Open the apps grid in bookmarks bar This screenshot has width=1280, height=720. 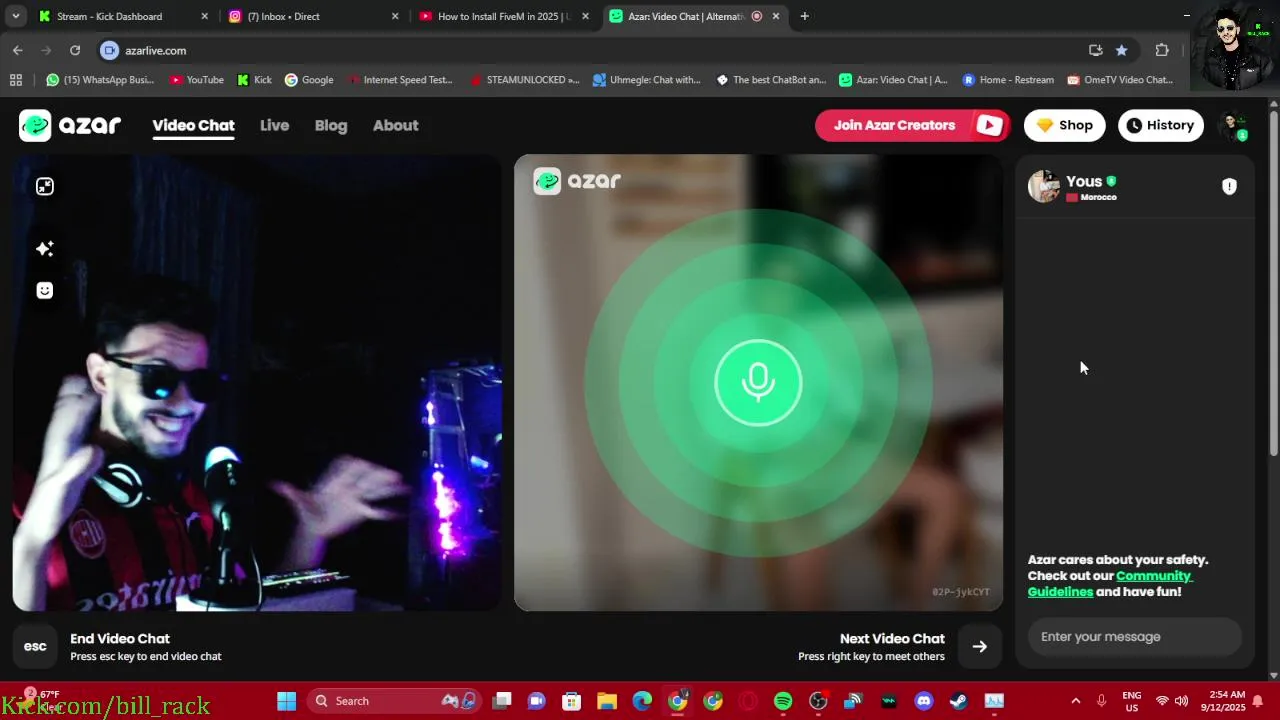15,80
